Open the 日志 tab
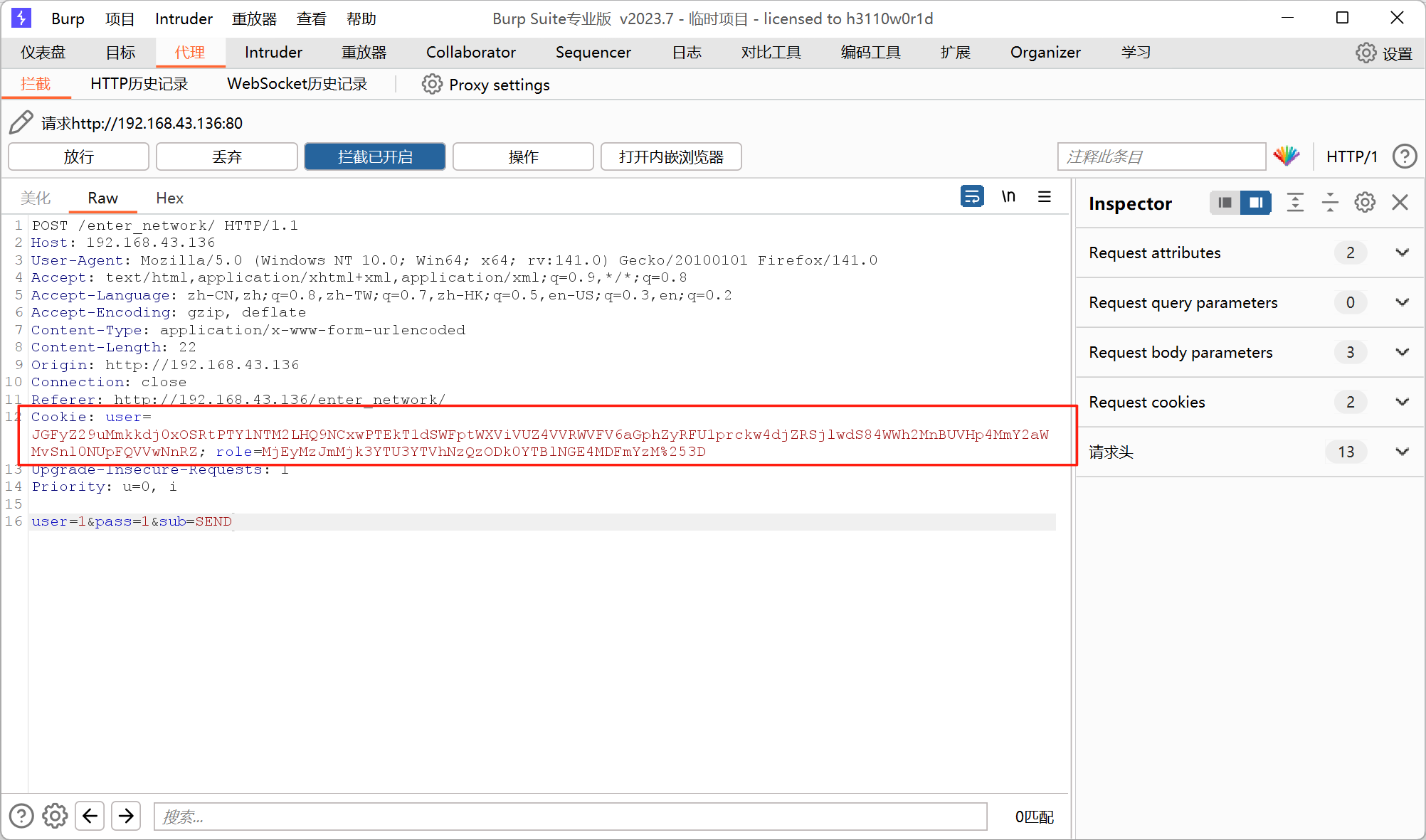Viewport: 1426px width, 840px height. click(687, 53)
